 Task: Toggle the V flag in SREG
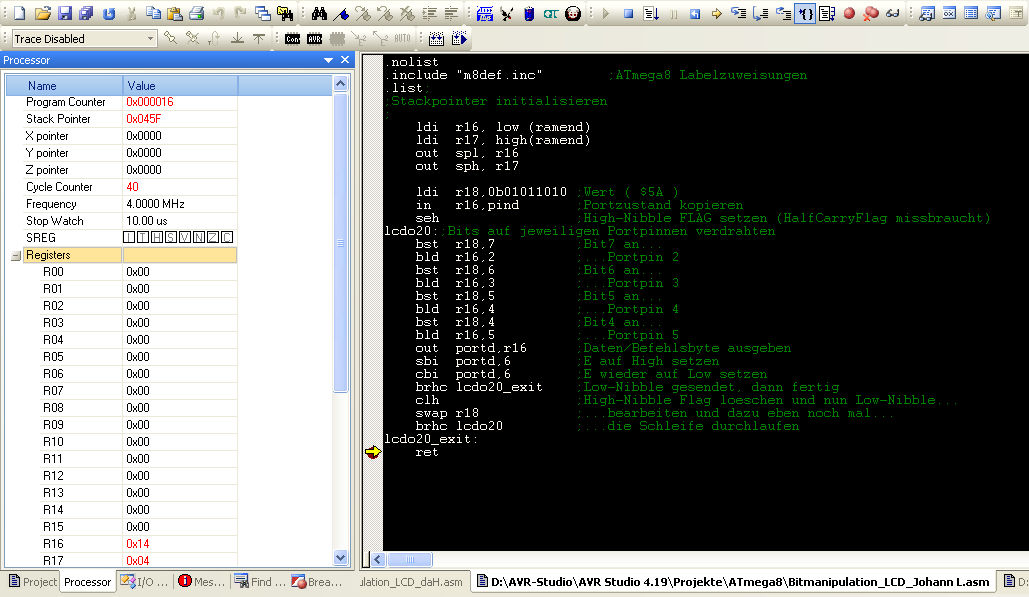[x=185, y=237]
